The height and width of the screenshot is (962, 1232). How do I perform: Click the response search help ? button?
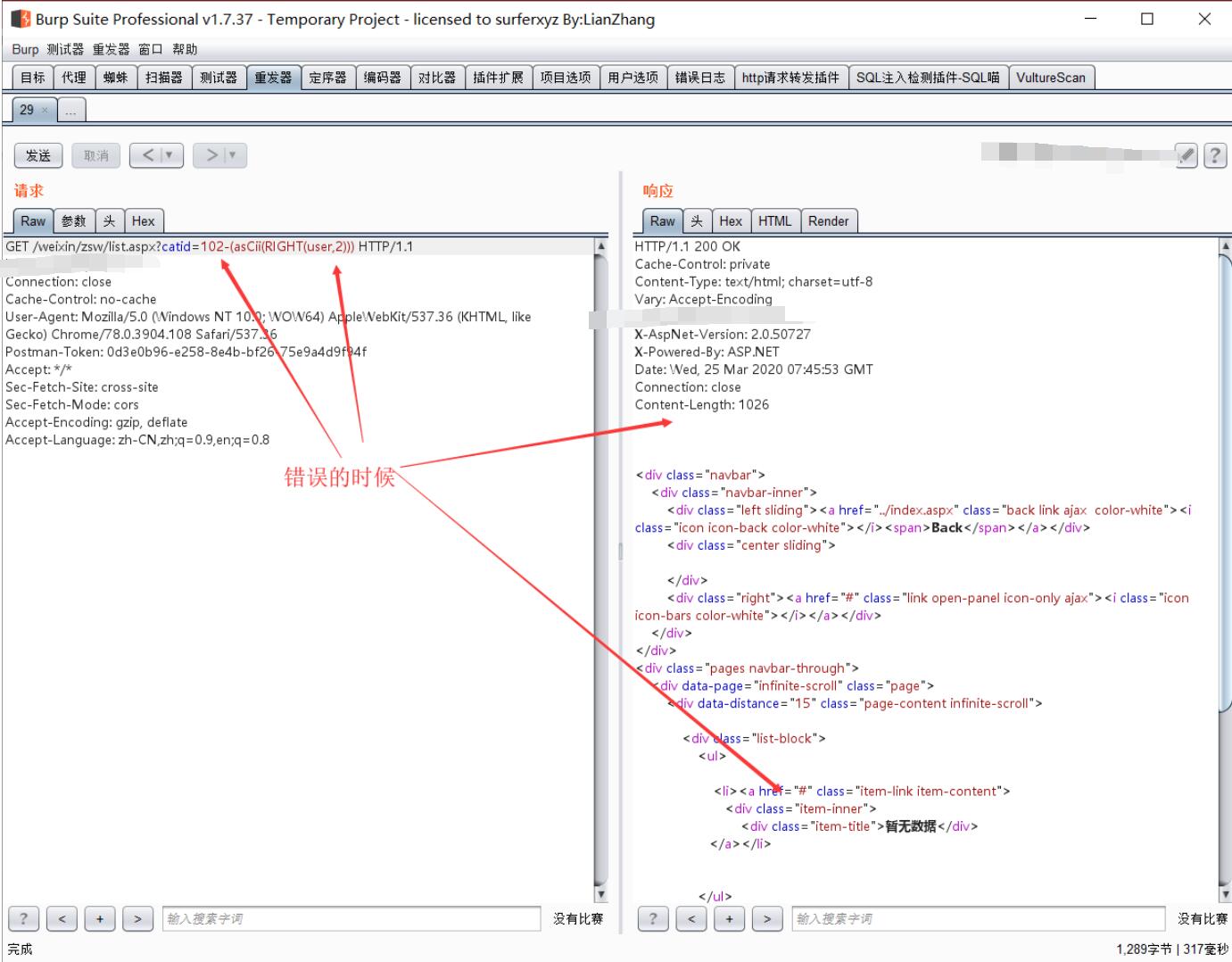pyautogui.click(x=654, y=919)
